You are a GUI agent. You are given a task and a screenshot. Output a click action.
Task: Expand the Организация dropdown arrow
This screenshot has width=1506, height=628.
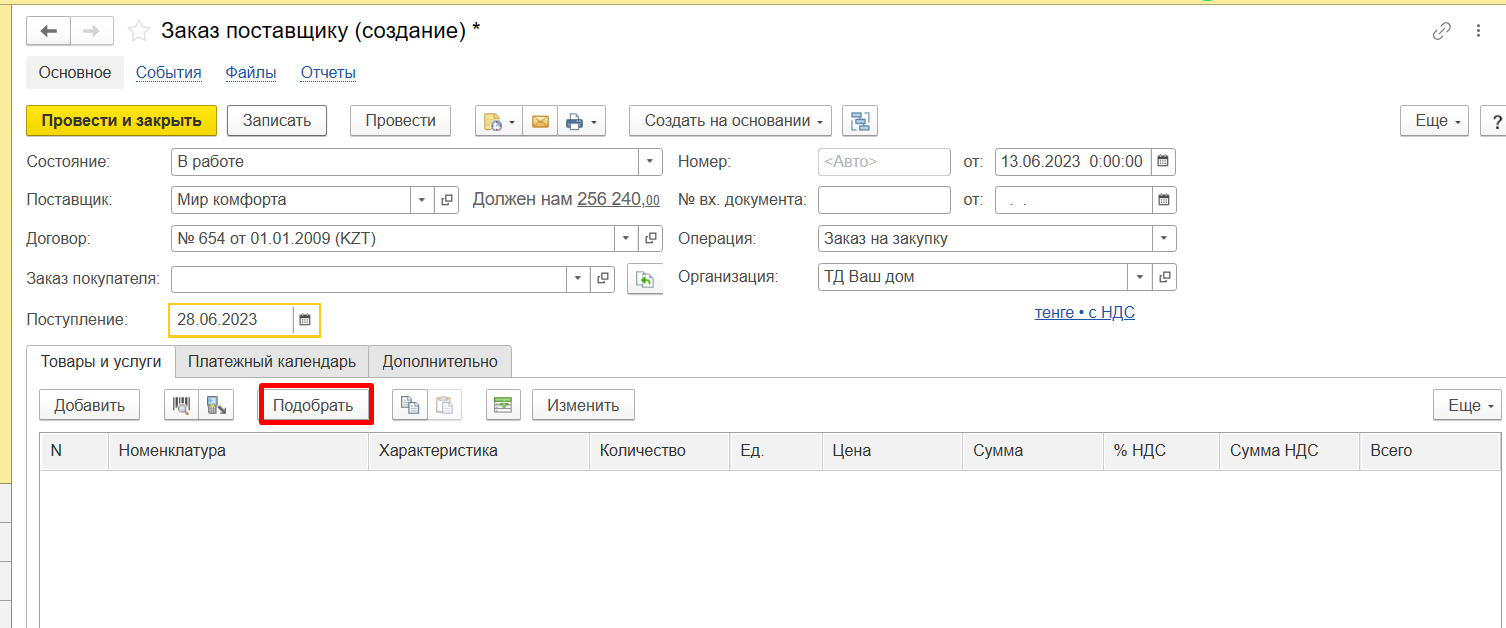pyautogui.click(x=1140, y=277)
